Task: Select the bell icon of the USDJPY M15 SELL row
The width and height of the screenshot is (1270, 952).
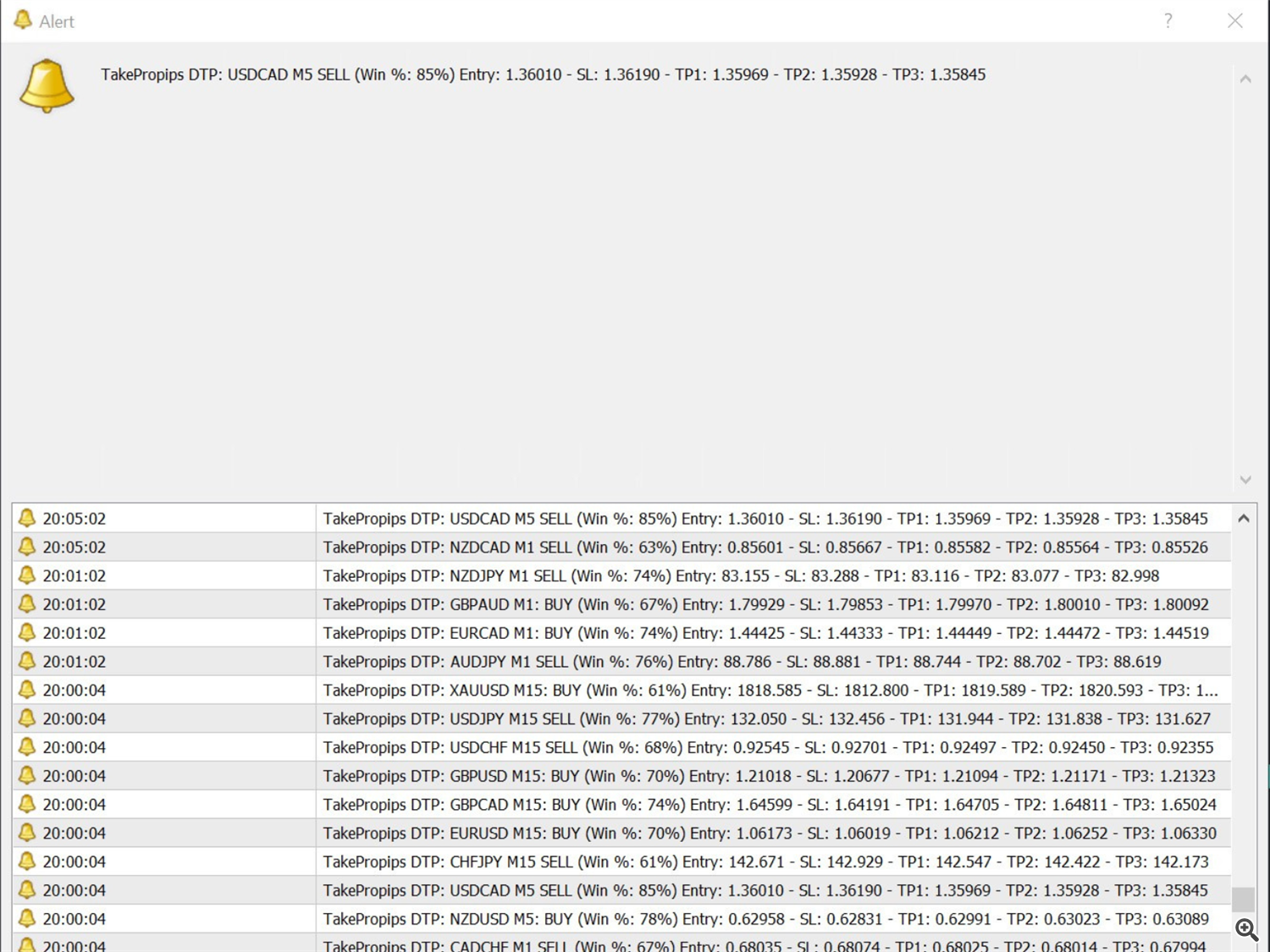Action: pyautogui.click(x=27, y=718)
